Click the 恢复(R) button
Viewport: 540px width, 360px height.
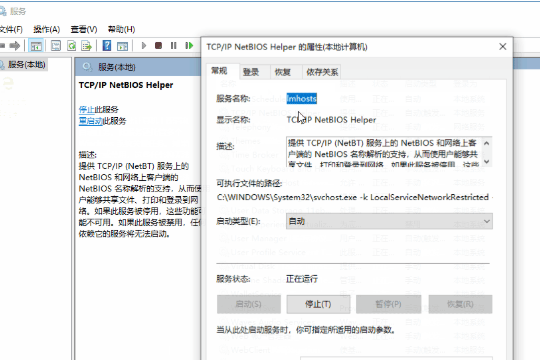460,304
